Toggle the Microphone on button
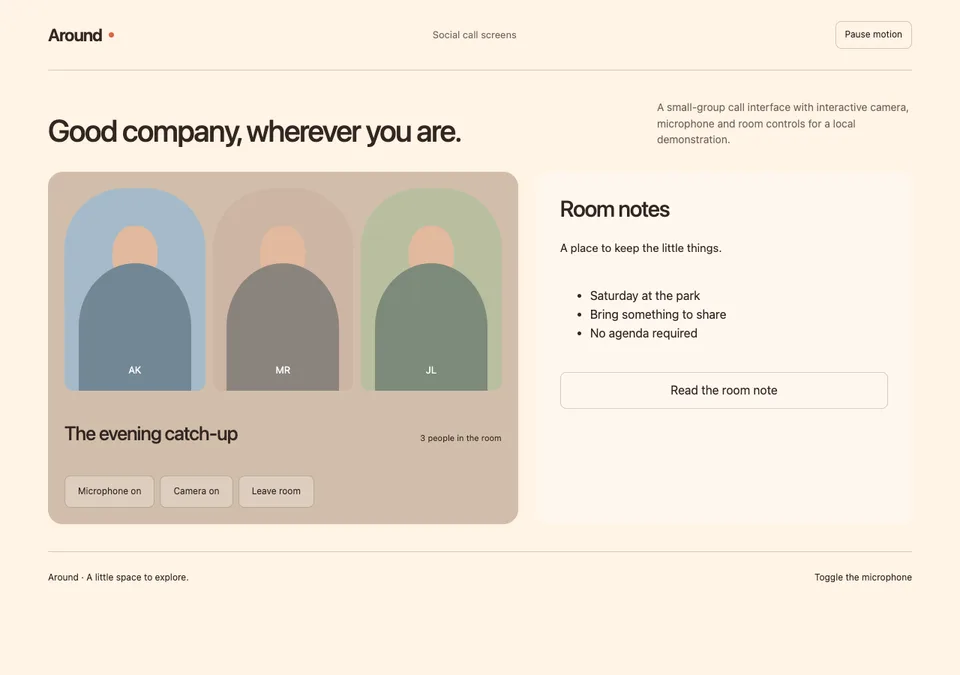The width and height of the screenshot is (960, 675). [x=110, y=491]
